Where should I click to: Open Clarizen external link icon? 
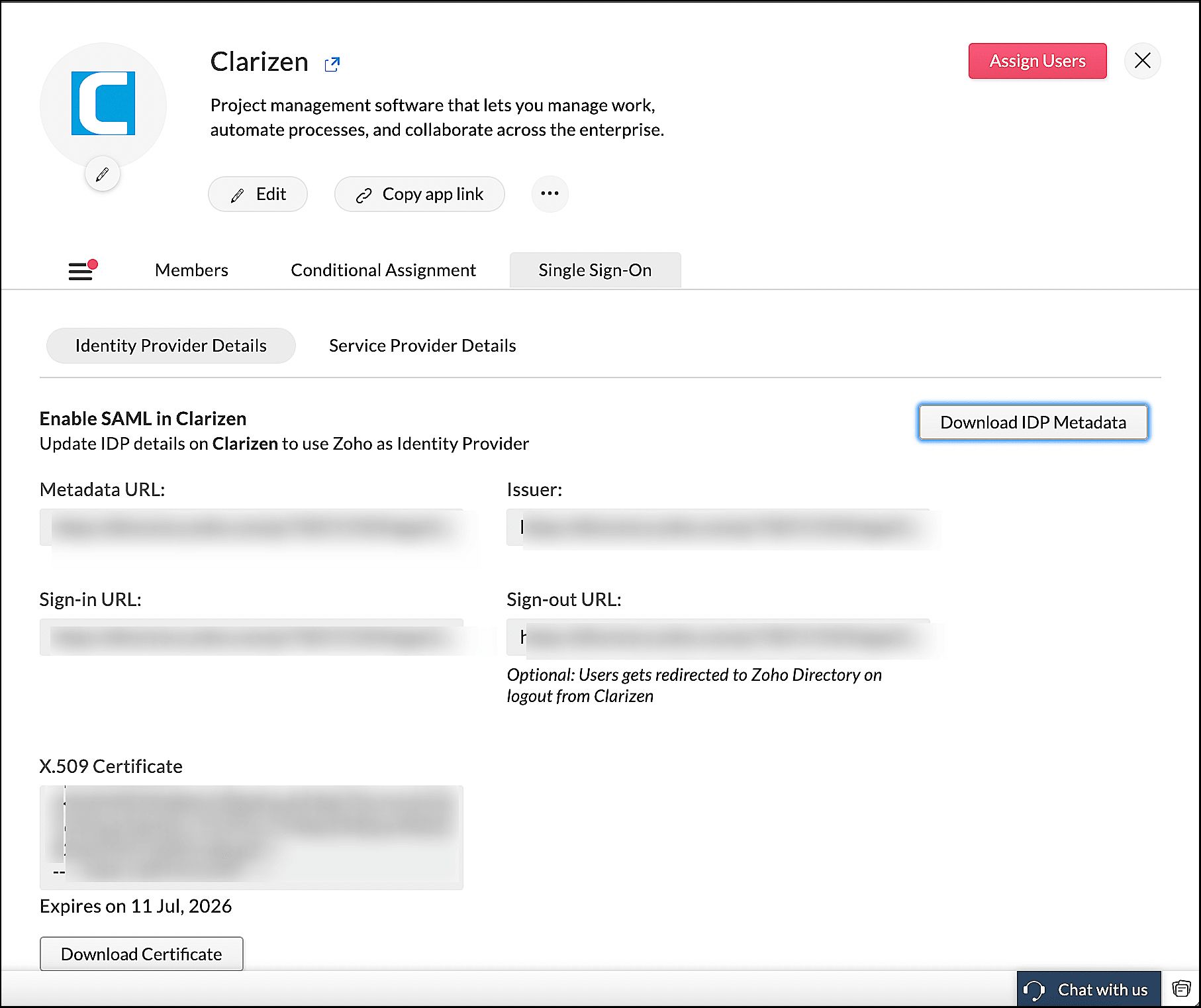[332, 64]
